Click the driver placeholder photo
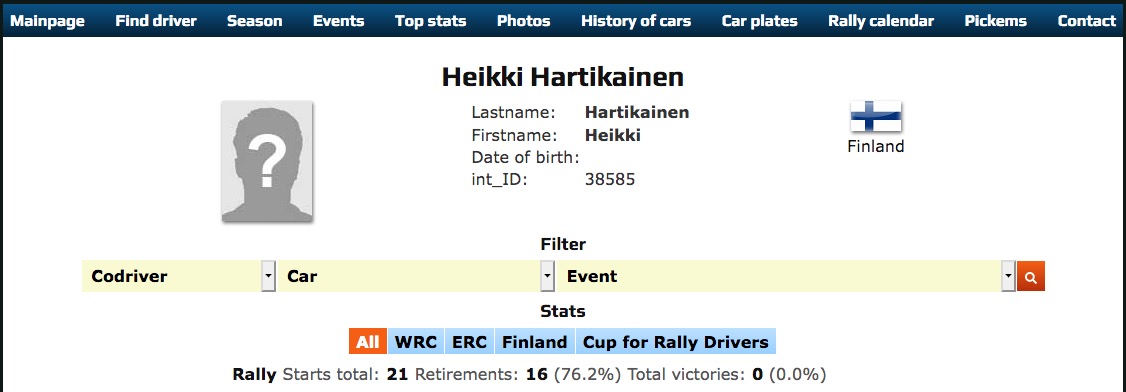The height and width of the screenshot is (392, 1126). [x=267, y=161]
